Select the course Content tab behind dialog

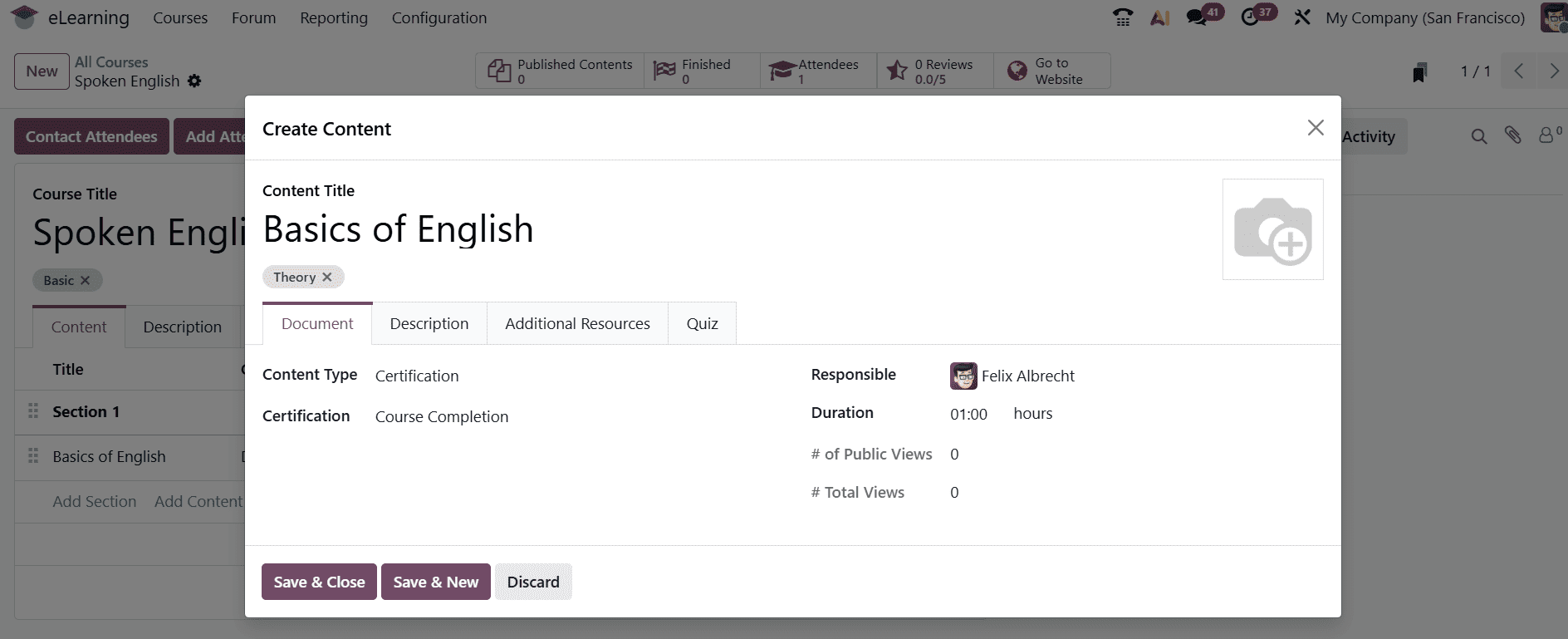click(x=79, y=327)
